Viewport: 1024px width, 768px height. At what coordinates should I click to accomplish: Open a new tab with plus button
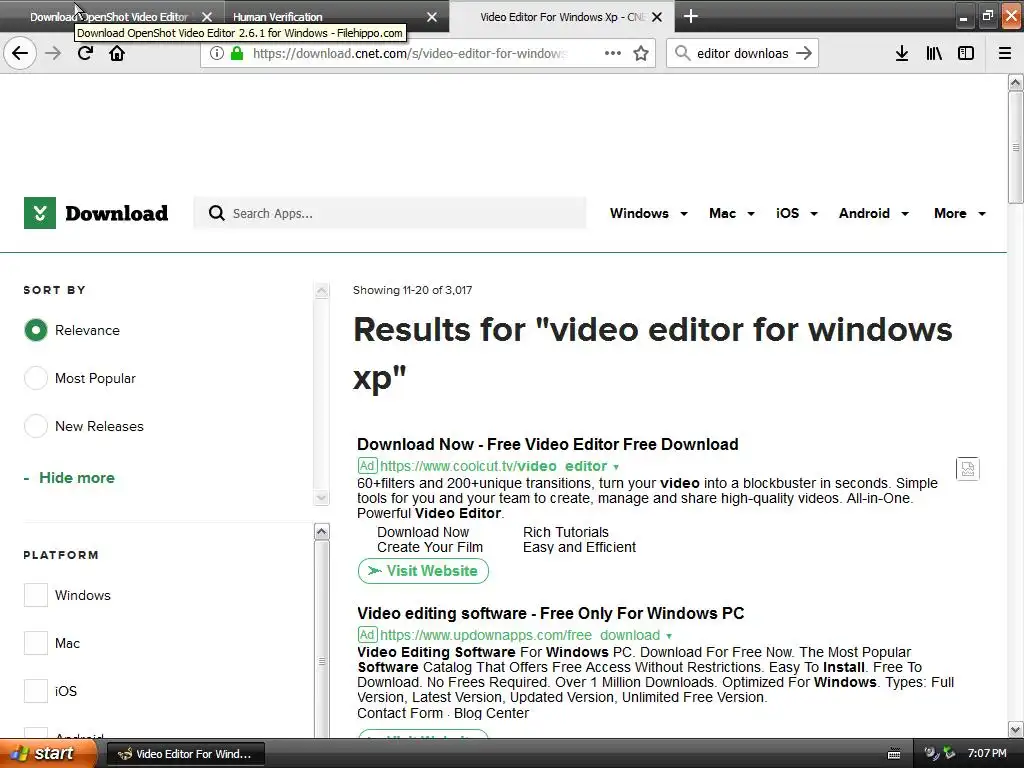point(691,16)
